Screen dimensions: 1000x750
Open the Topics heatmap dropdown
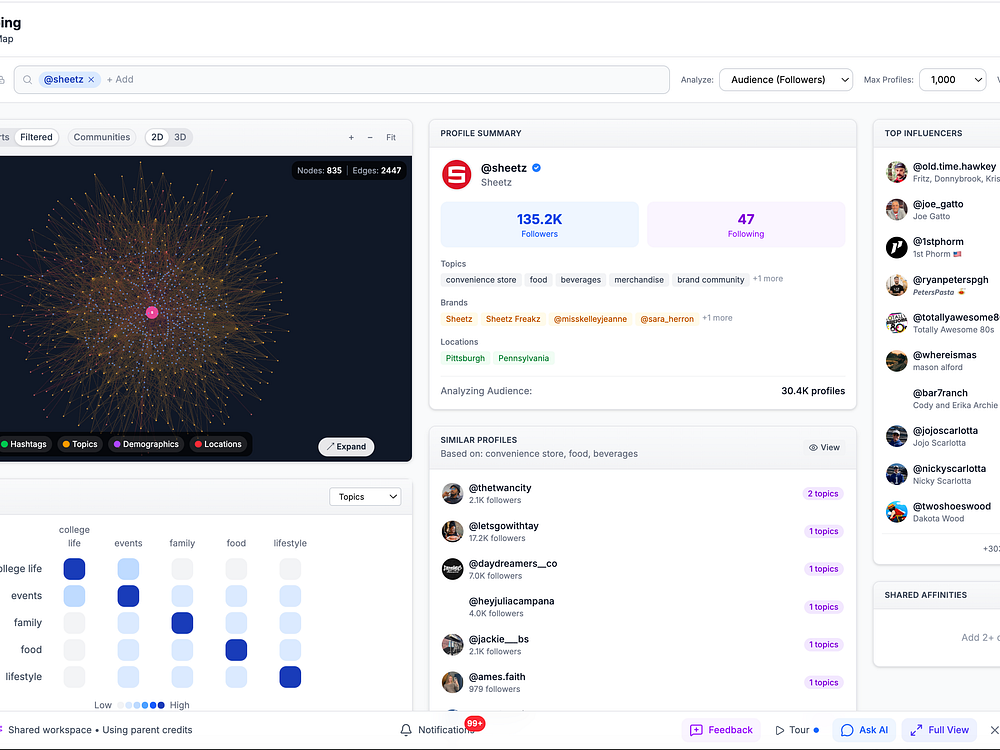(365, 497)
